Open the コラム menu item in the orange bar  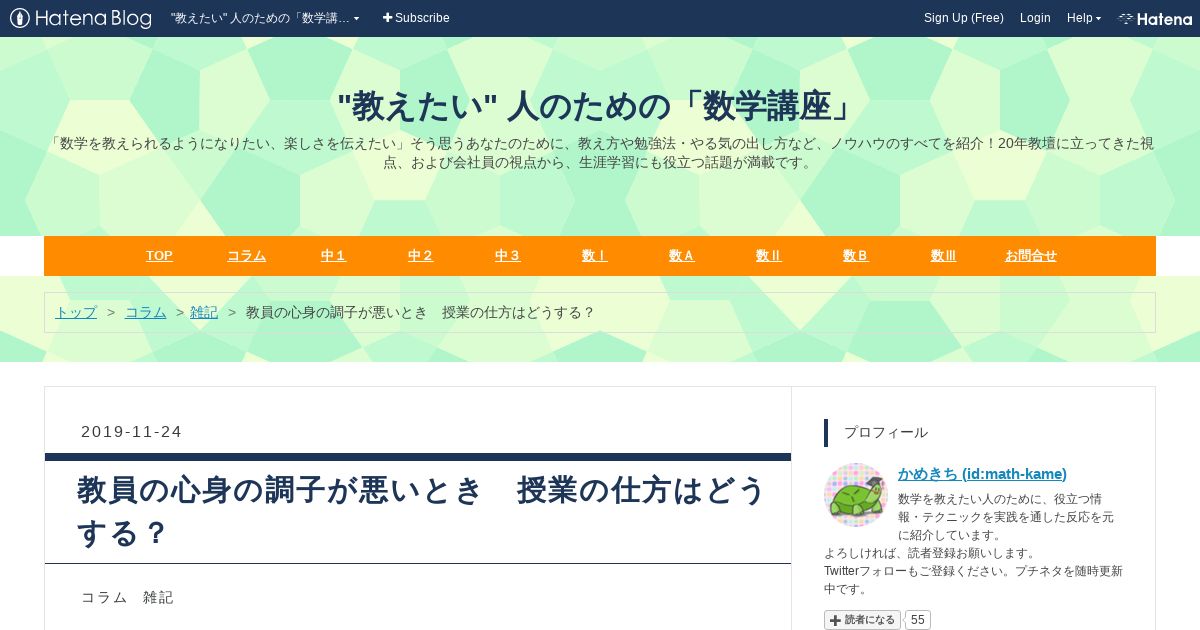click(x=246, y=256)
